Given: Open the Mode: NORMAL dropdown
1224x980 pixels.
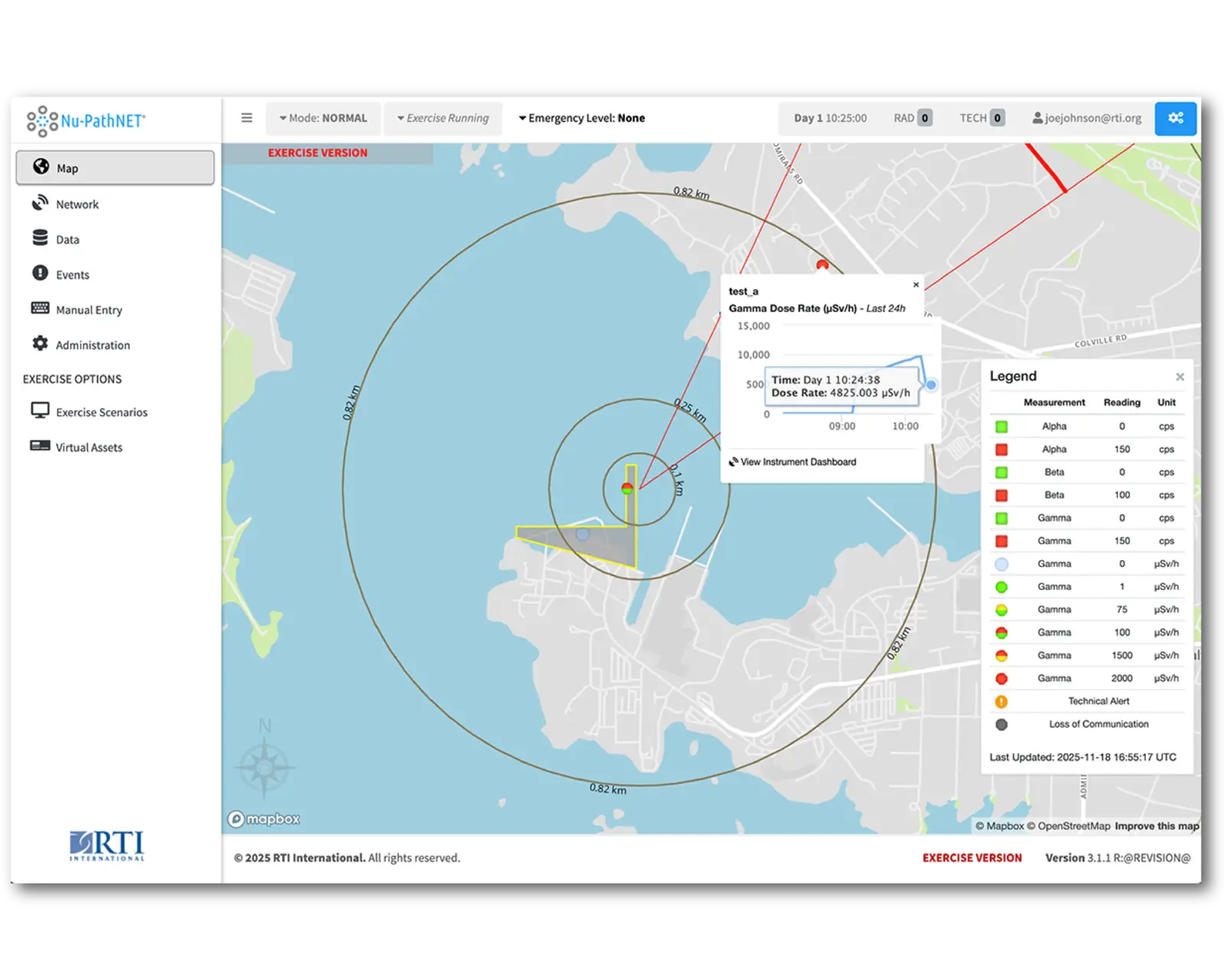Looking at the screenshot, I should [323, 118].
